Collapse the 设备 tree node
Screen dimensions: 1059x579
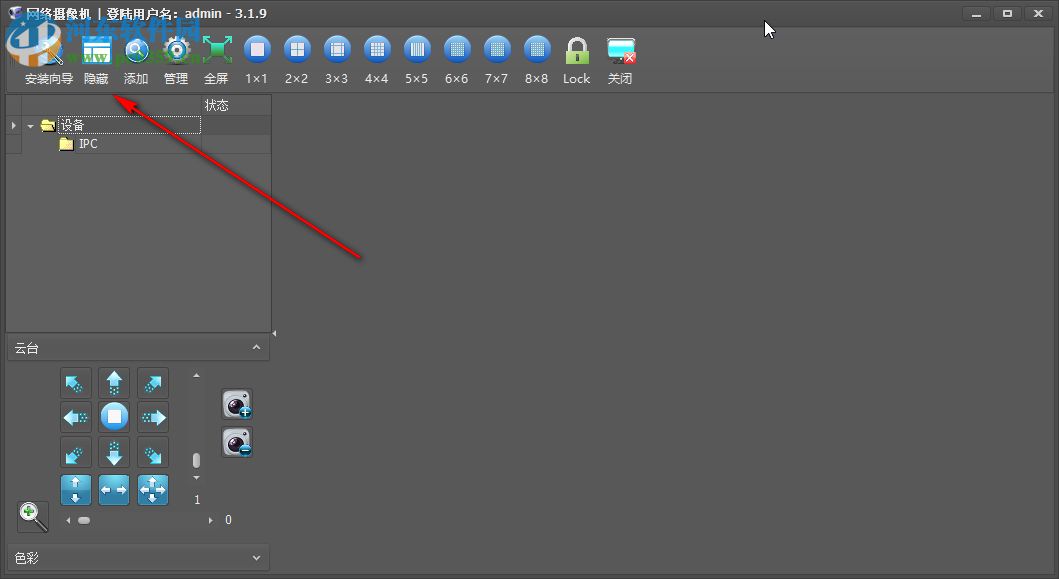tap(30, 126)
